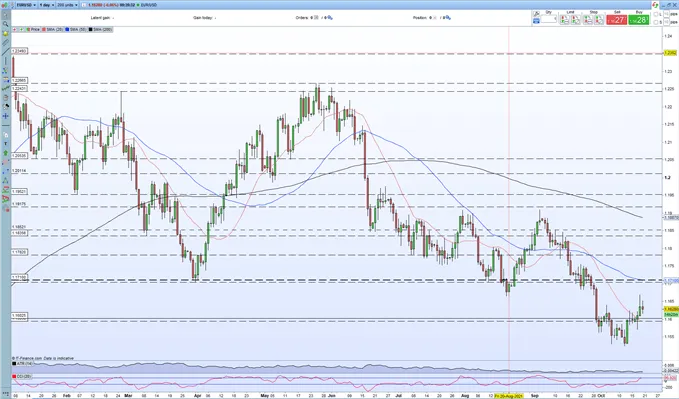Click the L pips input field
The width and height of the screenshot is (679, 399).
click(x=666, y=14)
